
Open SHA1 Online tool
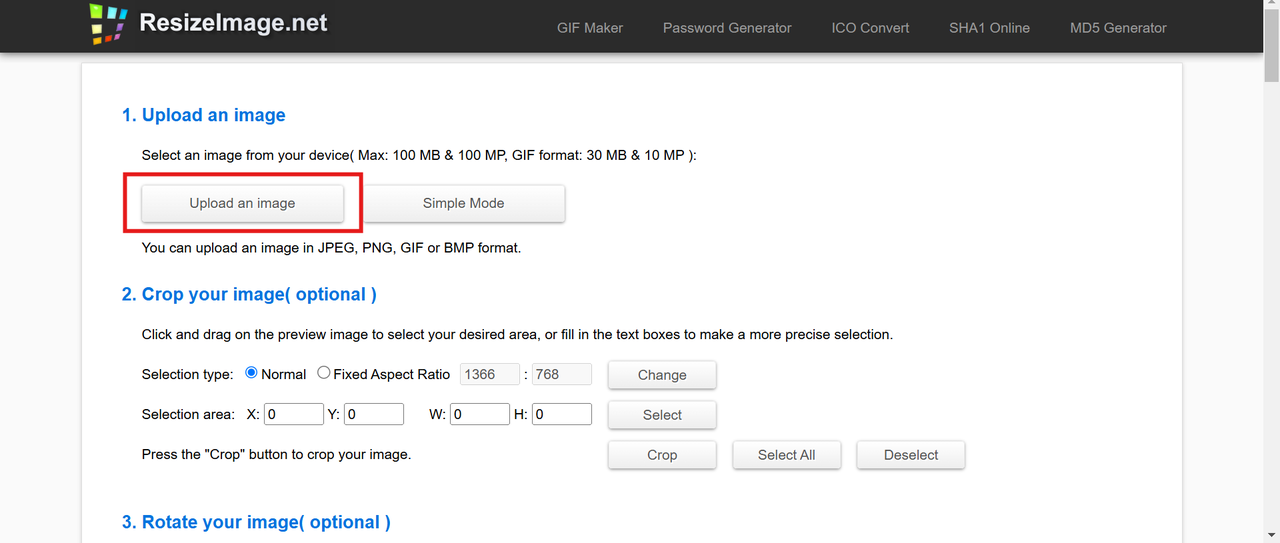click(989, 28)
